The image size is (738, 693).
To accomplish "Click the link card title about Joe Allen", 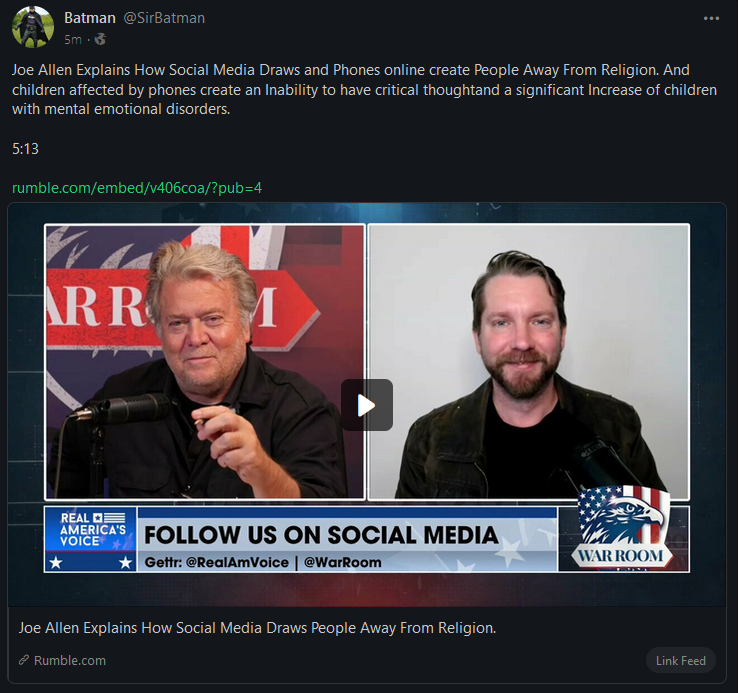I will pyautogui.click(x=257, y=628).
